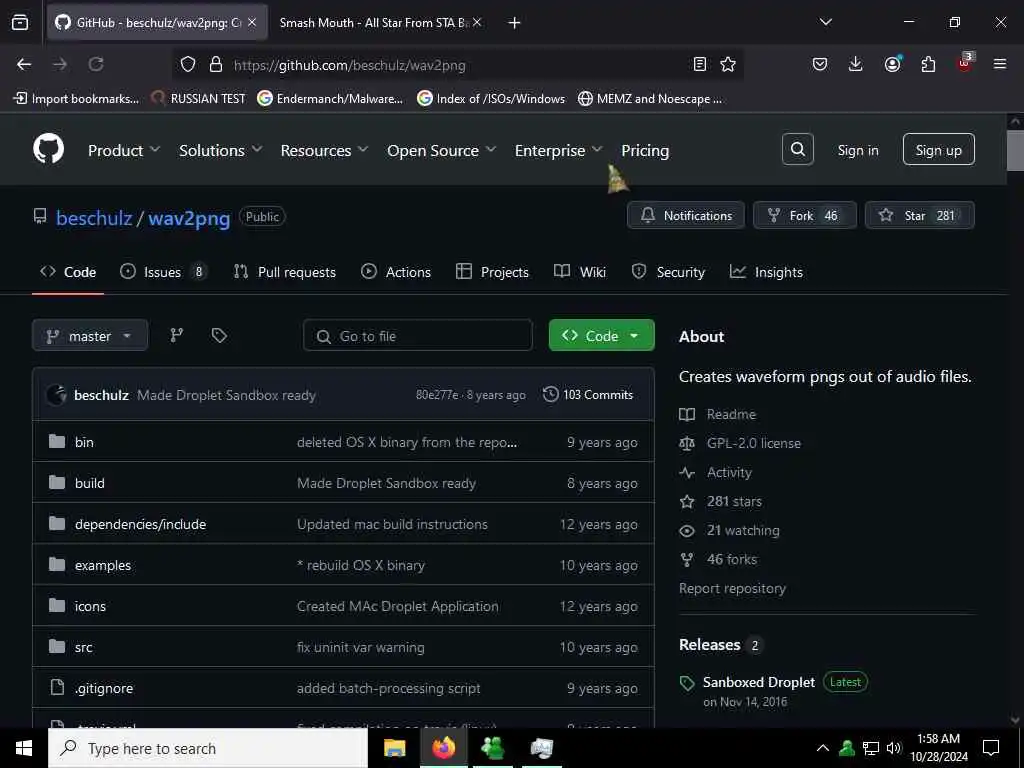Open the dependencies/include folder
The image size is (1024, 768).
tap(140, 524)
